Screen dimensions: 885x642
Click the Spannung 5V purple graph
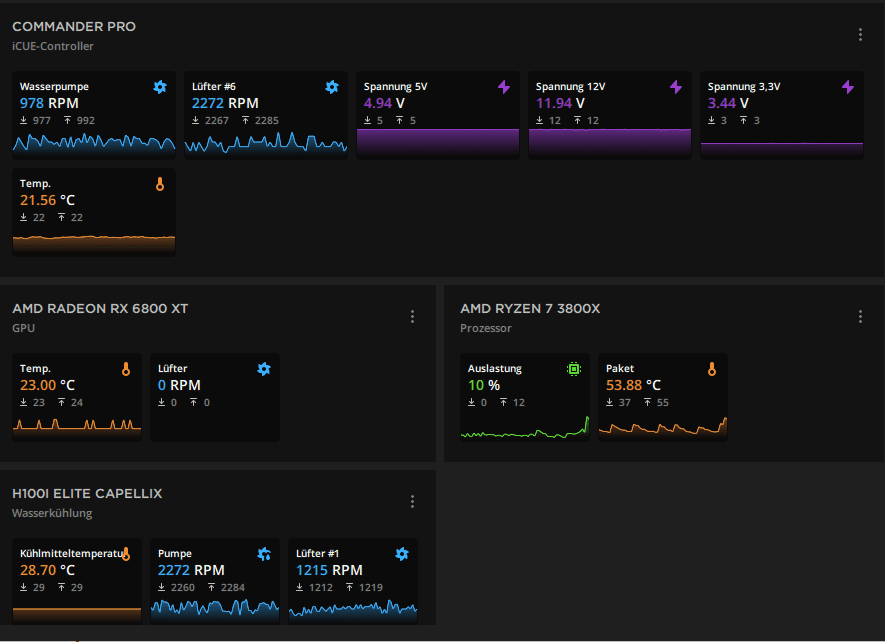(x=438, y=142)
